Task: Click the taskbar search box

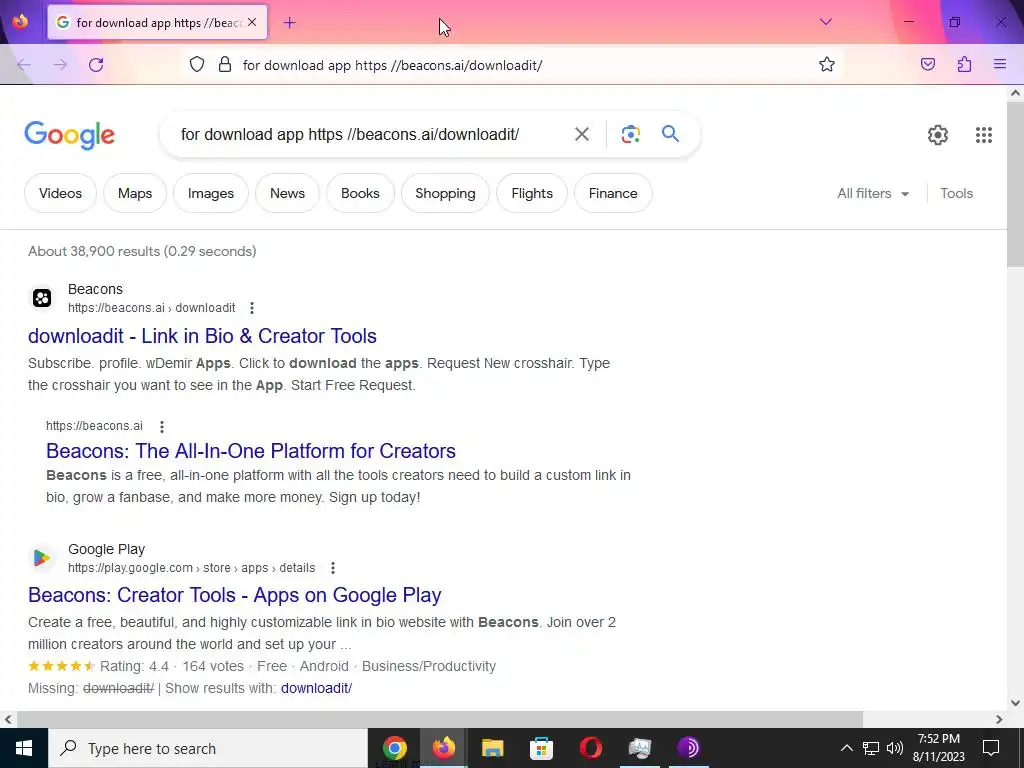Action: click(x=208, y=748)
